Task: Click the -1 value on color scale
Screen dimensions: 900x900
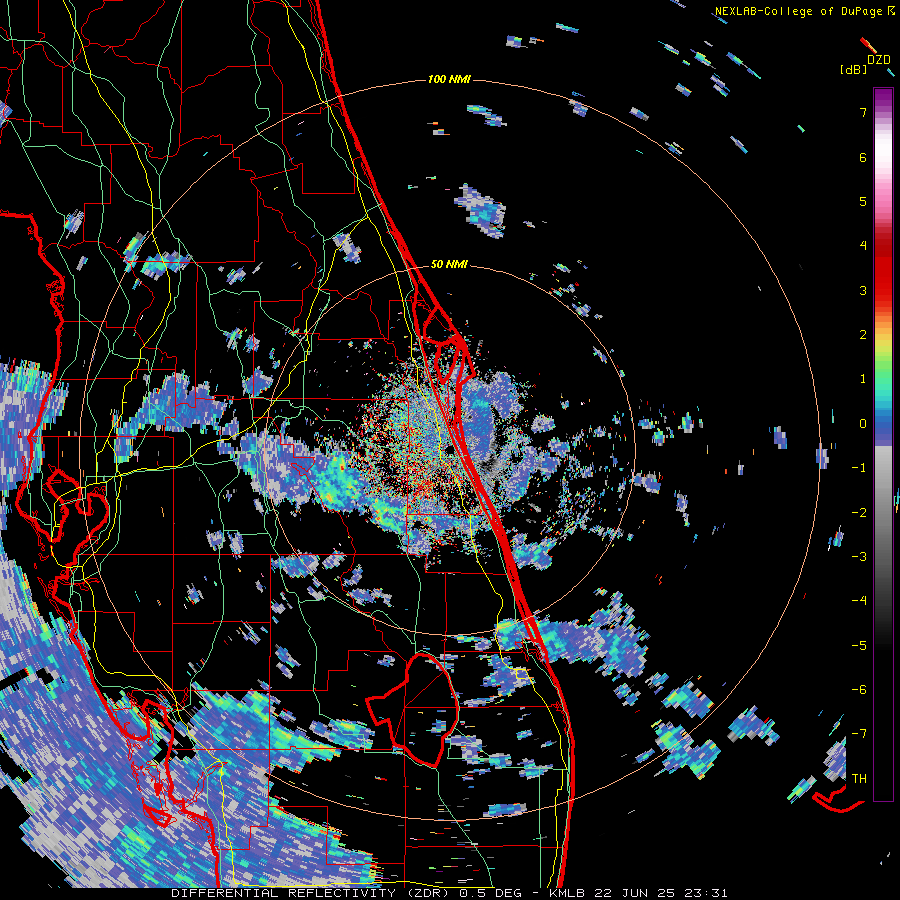Action: point(859,468)
